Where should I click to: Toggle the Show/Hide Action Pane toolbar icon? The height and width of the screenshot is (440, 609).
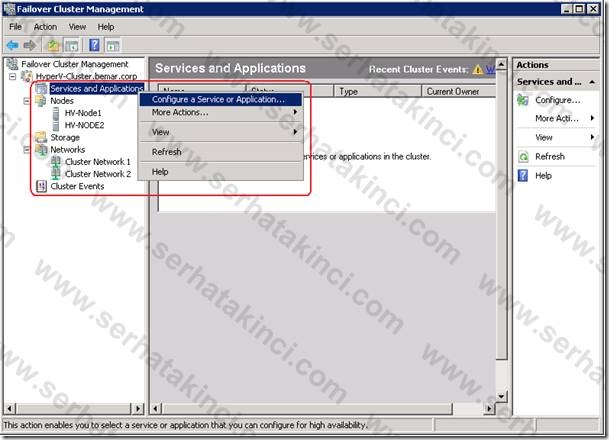point(113,45)
